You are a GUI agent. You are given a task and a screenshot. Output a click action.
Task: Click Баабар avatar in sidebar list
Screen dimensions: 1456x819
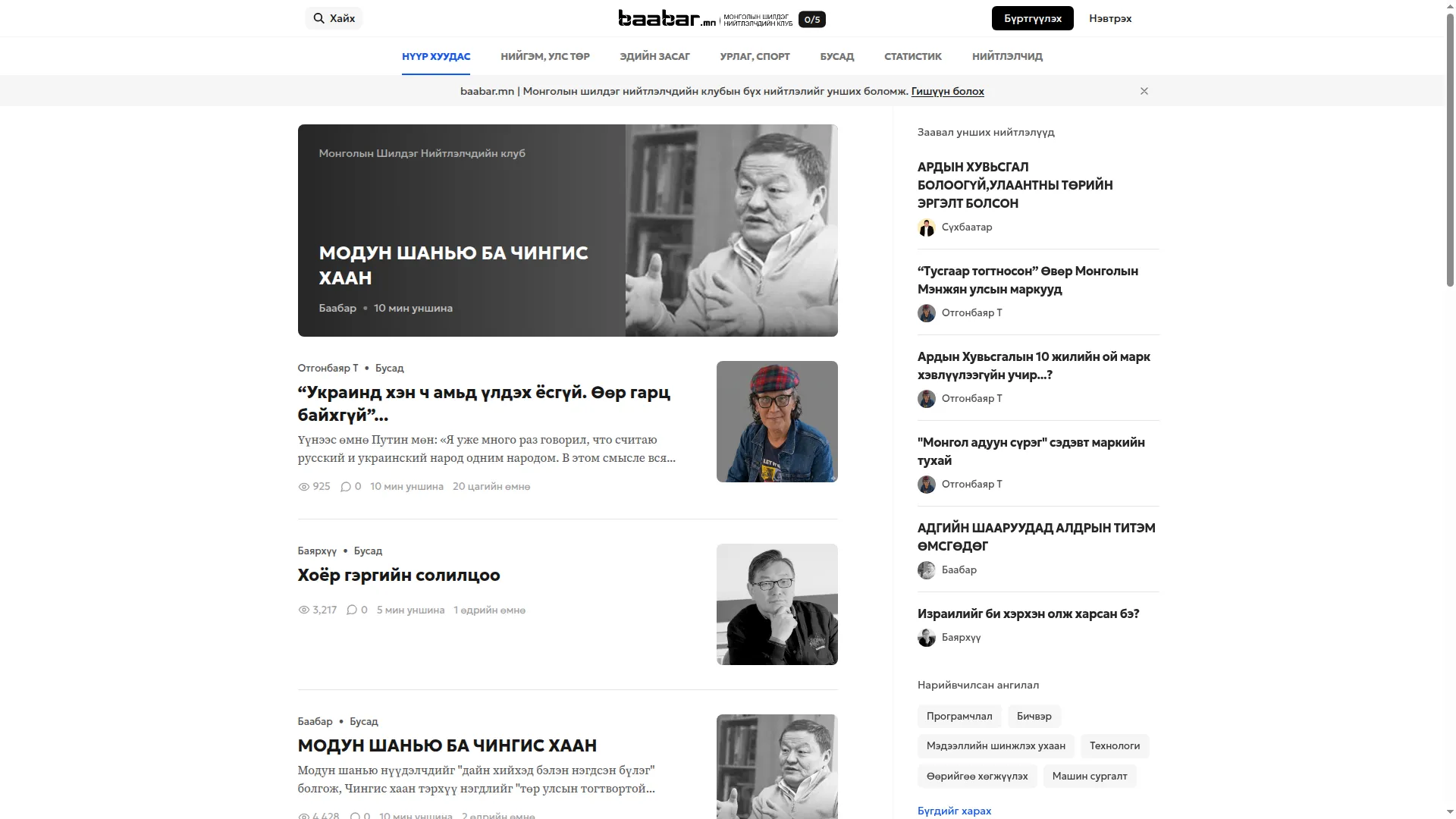[927, 570]
